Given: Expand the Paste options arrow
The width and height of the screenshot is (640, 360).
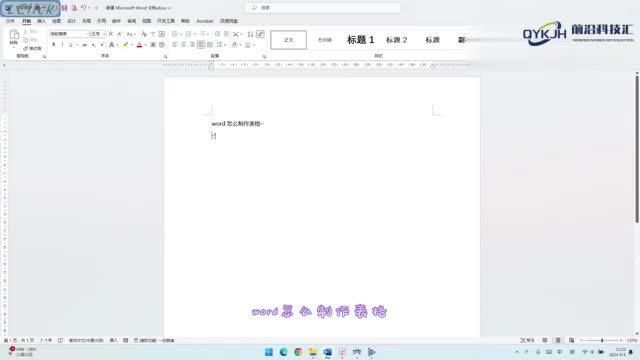Looking at the screenshot, I should click(14, 47).
